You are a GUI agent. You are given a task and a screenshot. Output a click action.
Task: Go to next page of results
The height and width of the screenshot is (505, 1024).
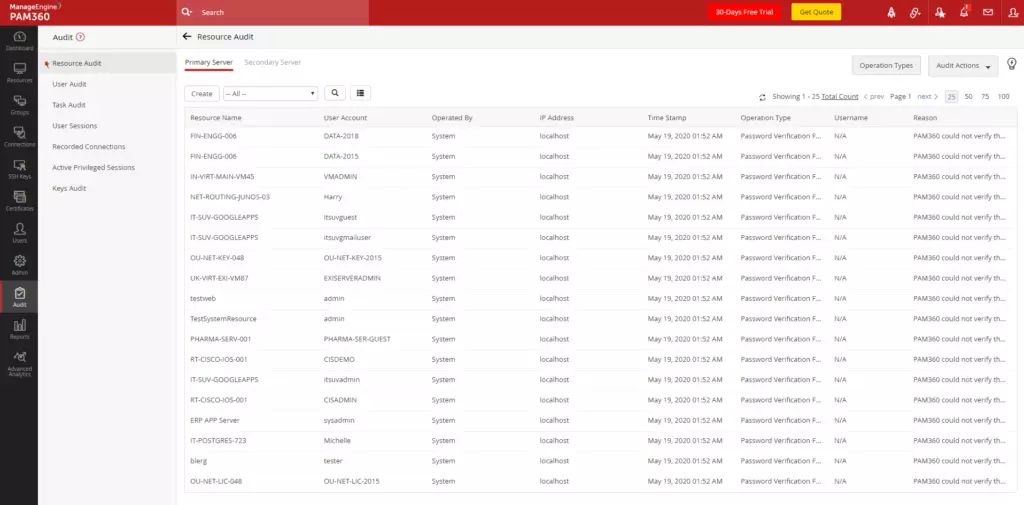click(927, 97)
